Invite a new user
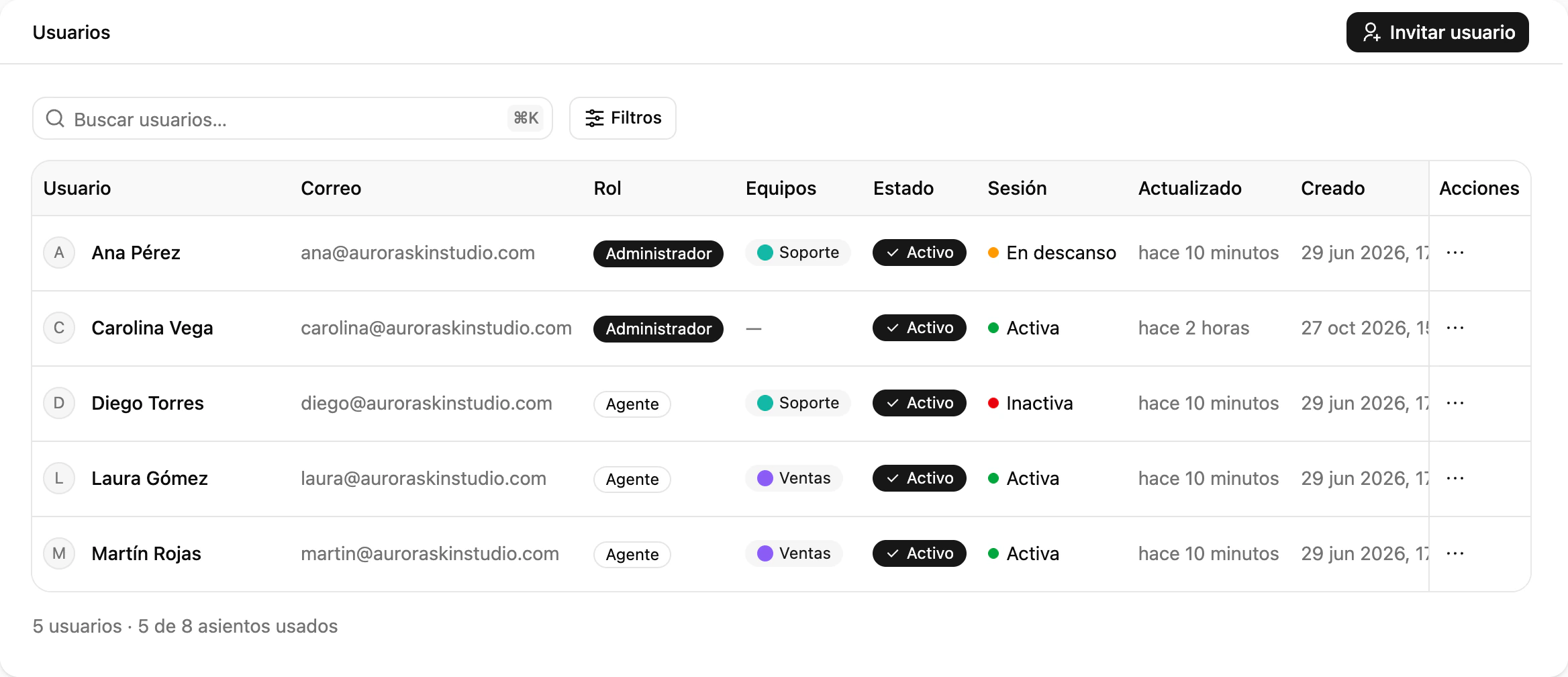The height and width of the screenshot is (677, 1568). pyautogui.click(x=1437, y=32)
